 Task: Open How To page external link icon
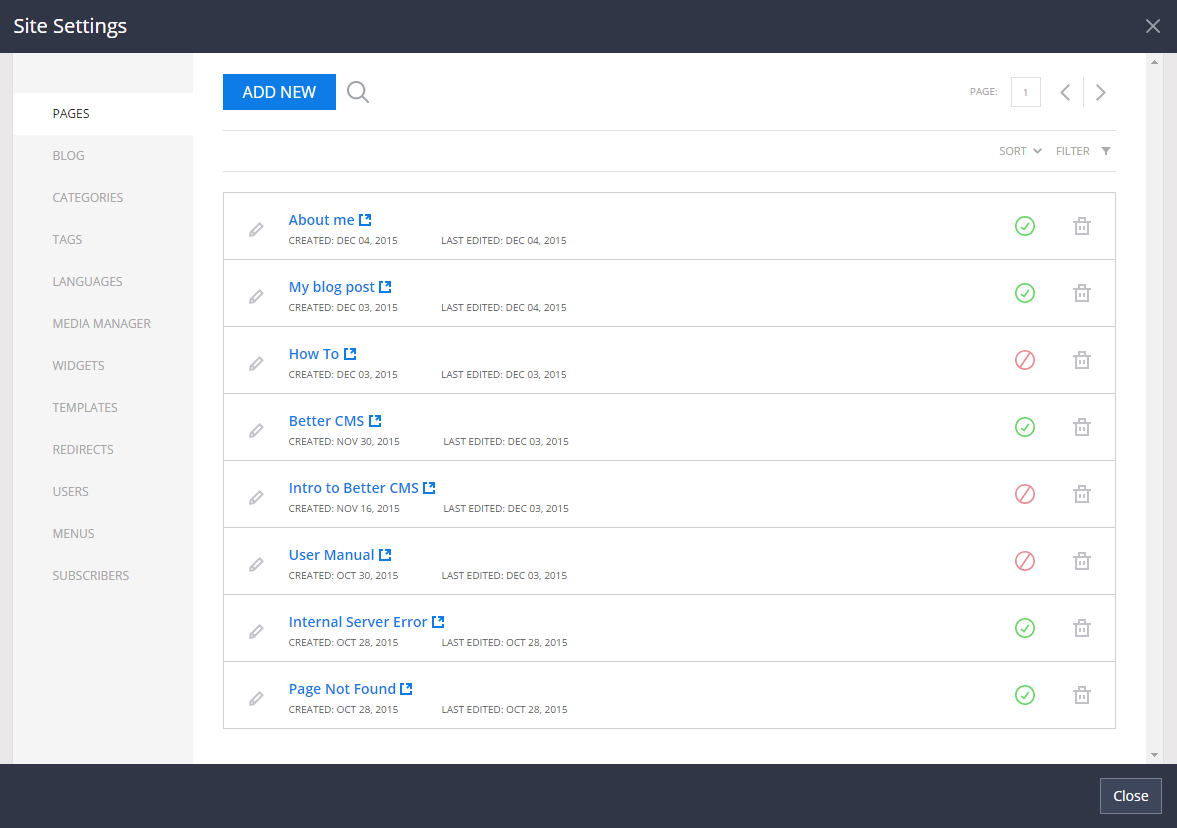coord(350,354)
